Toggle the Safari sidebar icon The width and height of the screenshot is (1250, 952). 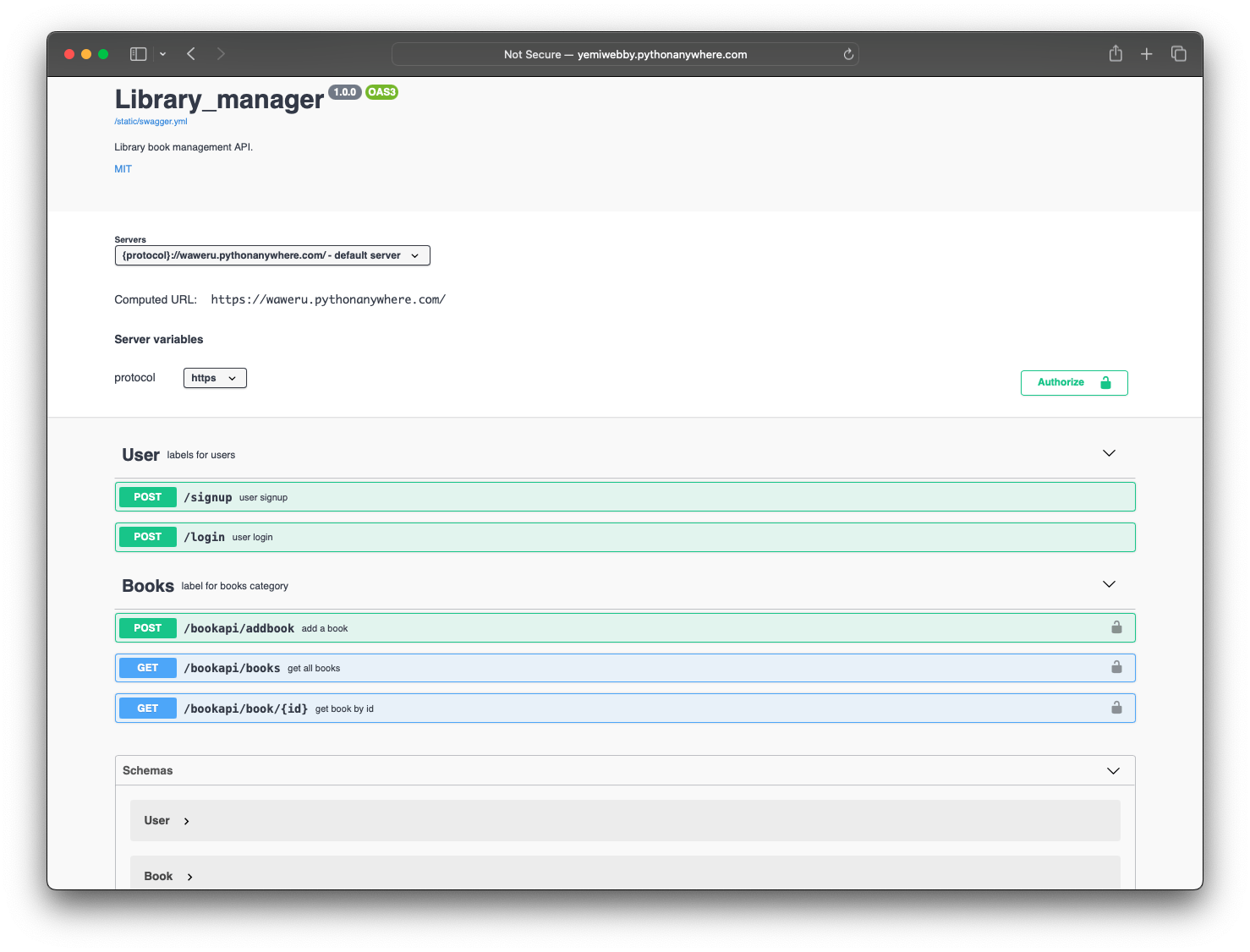tap(137, 53)
